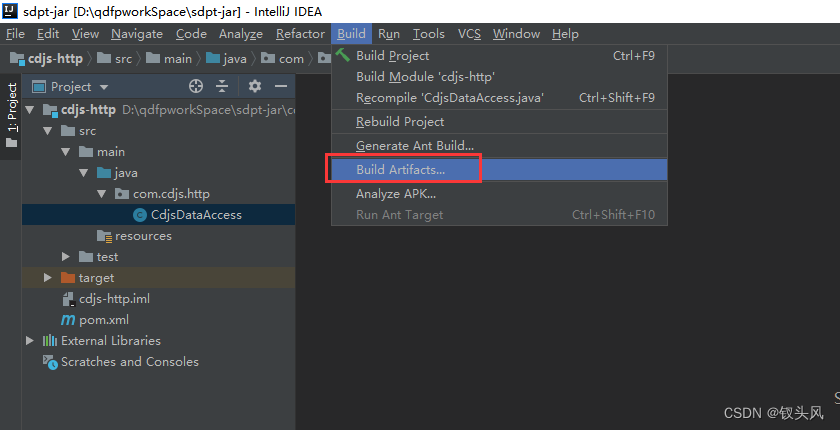Screen dimensions: 840x430
Task: Hide Project panel with minimize dash icon
Action: tap(281, 86)
